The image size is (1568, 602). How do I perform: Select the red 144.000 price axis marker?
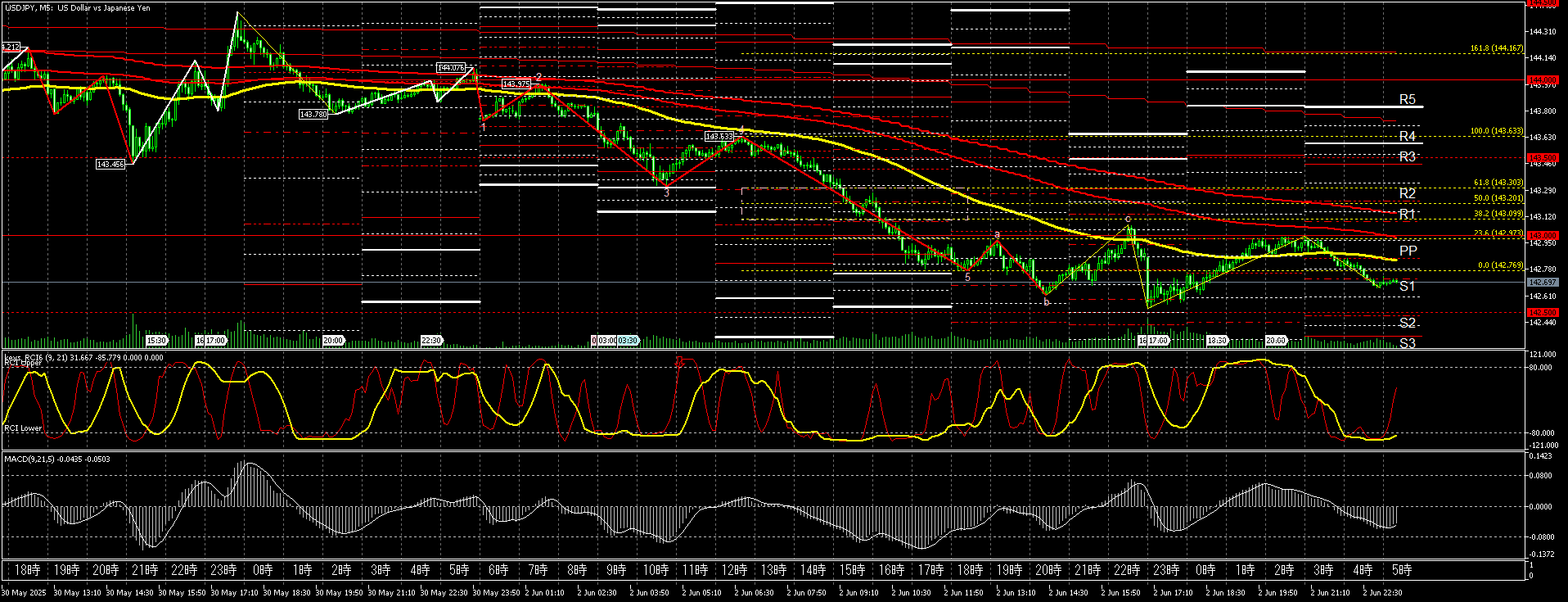pos(1543,80)
